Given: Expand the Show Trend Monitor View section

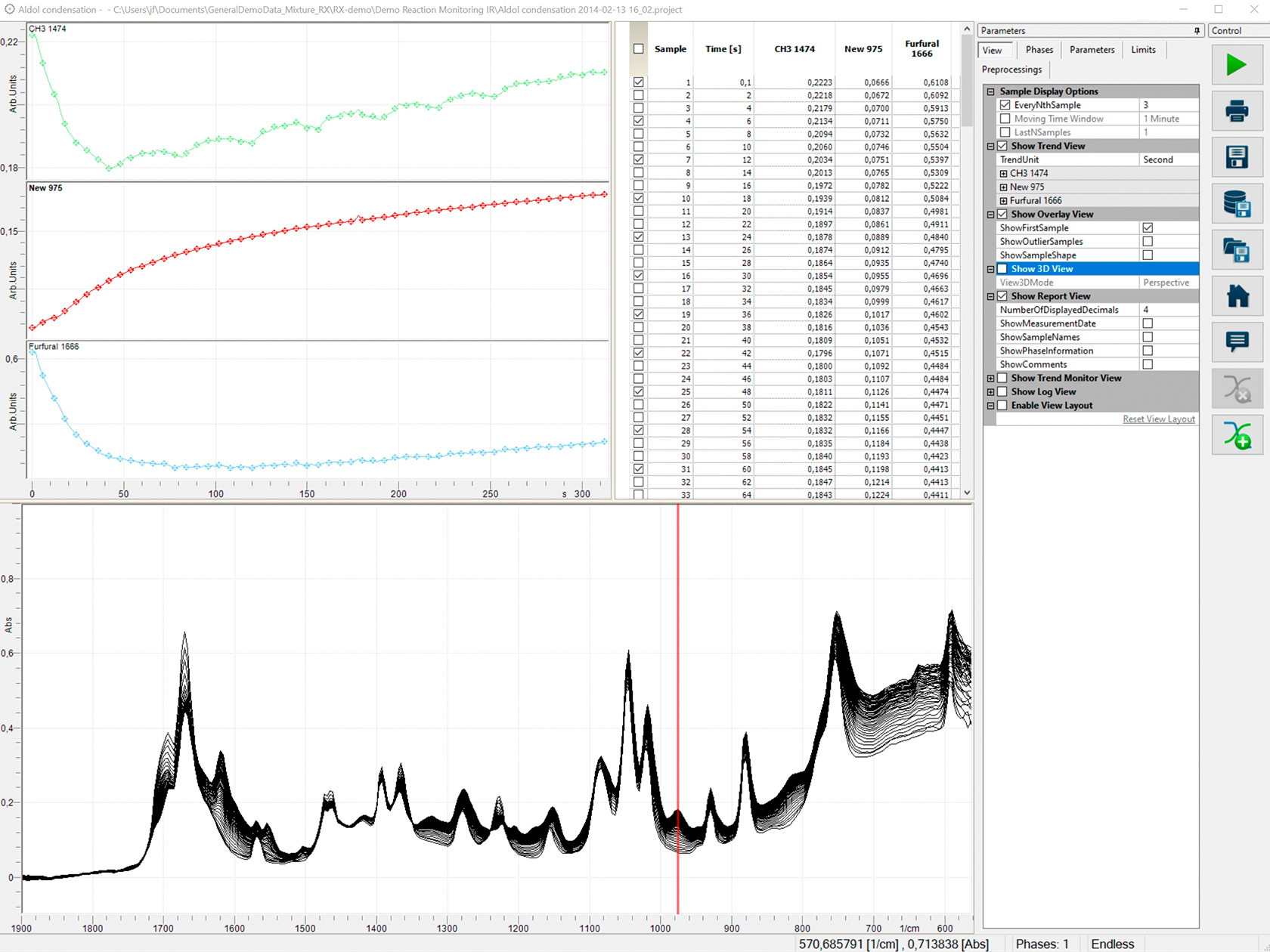Looking at the screenshot, I should (990, 379).
